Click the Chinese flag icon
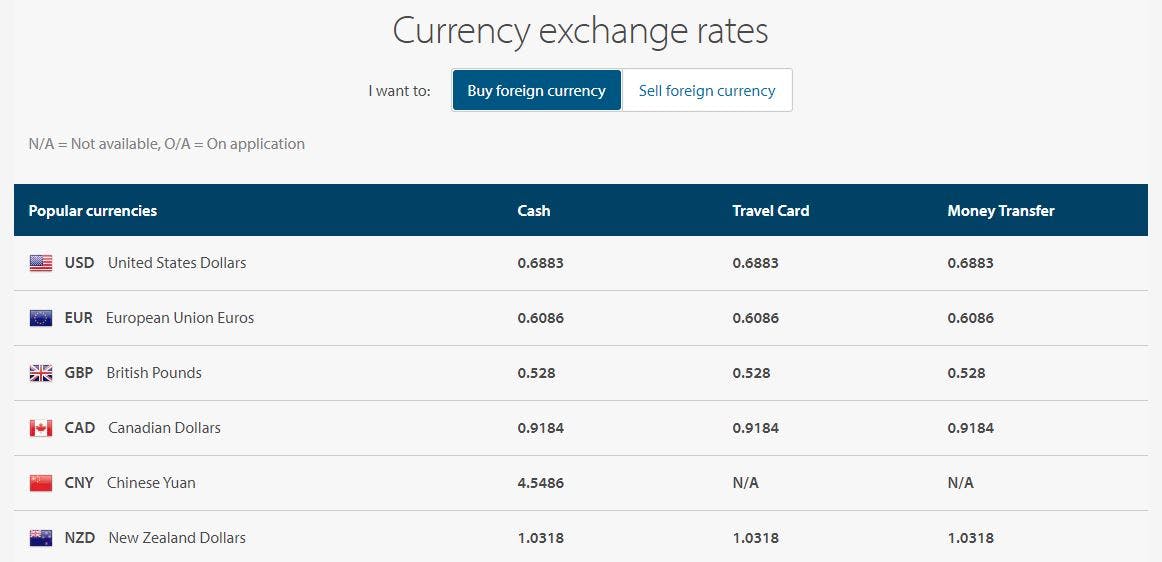Screen dimensions: 1162x562 click(41, 483)
